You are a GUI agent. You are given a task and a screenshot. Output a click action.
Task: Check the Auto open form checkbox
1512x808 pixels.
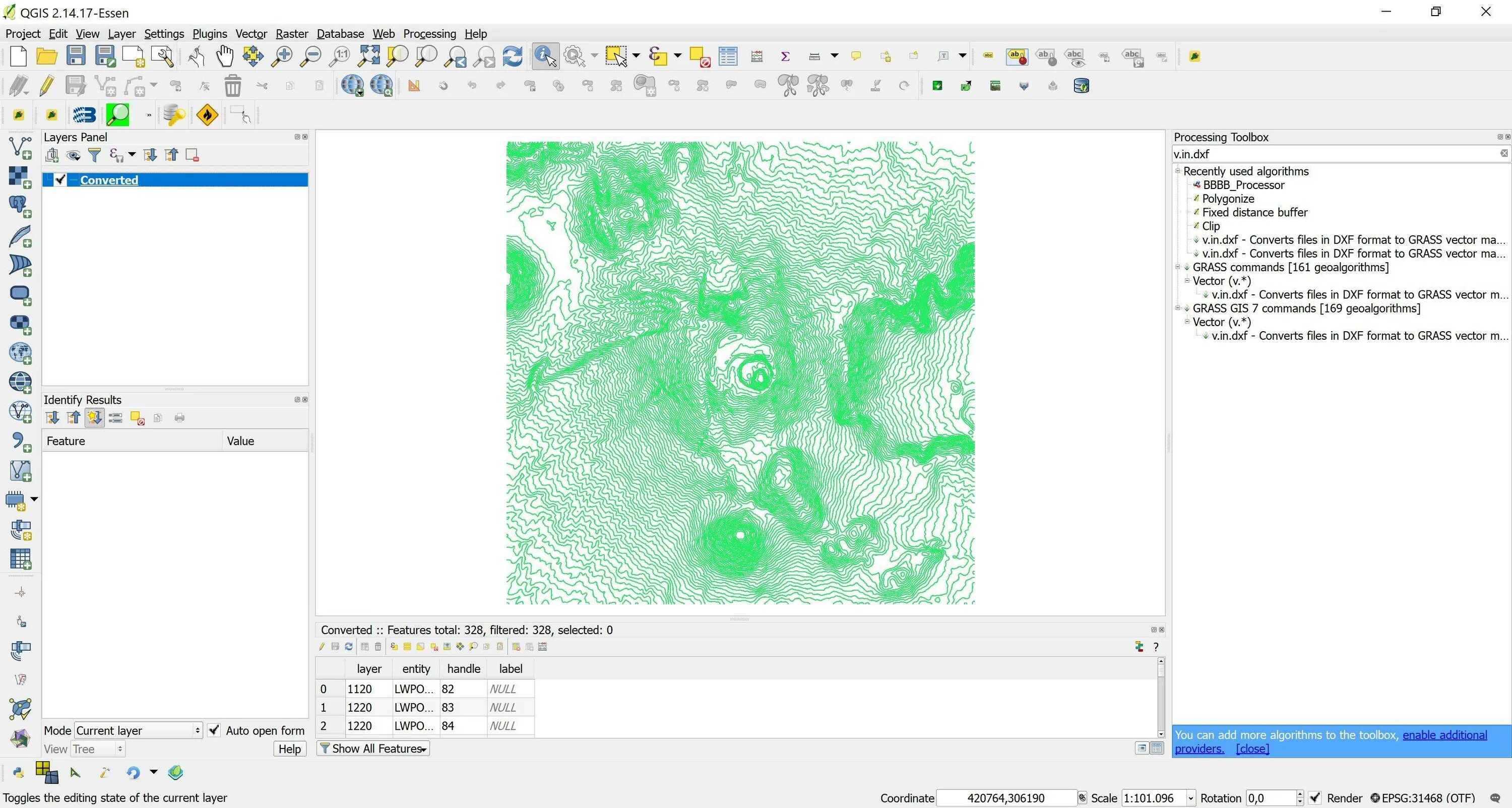[x=214, y=729]
